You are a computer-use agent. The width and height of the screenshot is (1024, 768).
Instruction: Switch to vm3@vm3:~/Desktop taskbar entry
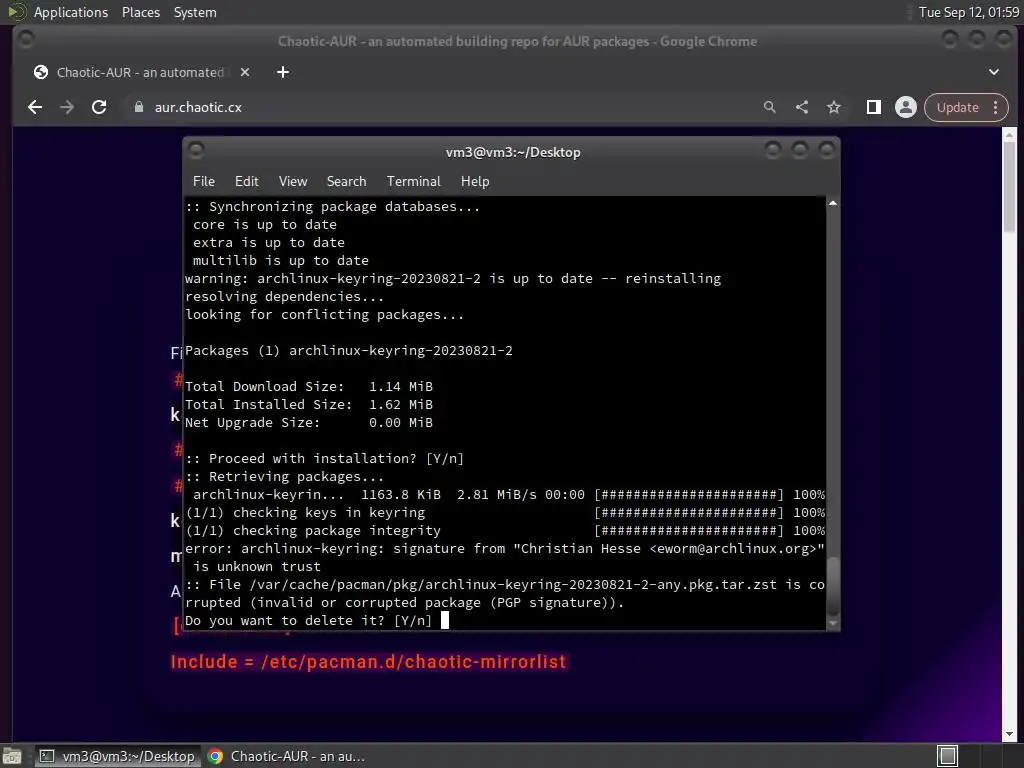[118, 756]
